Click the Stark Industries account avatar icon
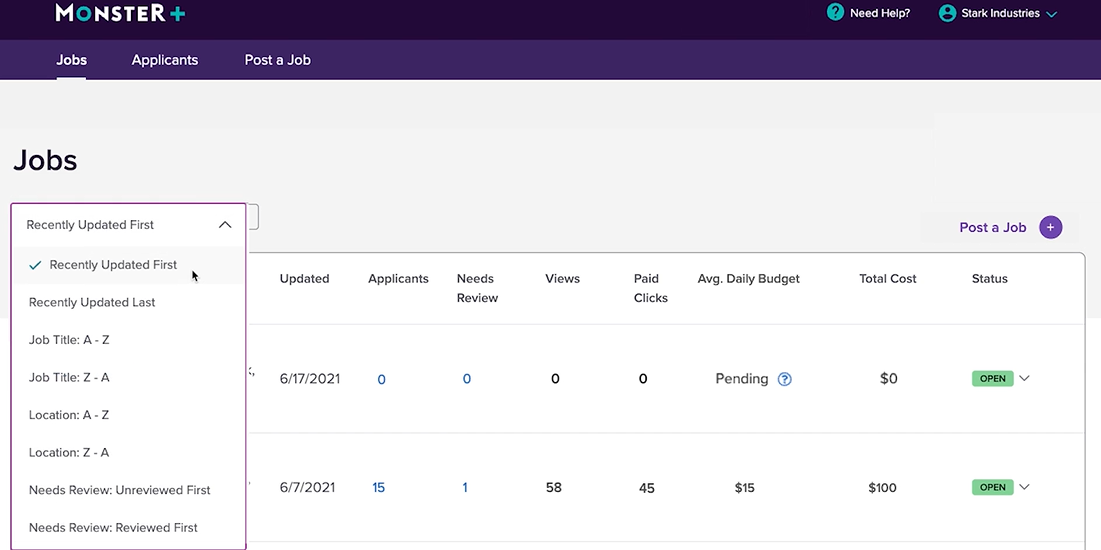 click(x=947, y=13)
